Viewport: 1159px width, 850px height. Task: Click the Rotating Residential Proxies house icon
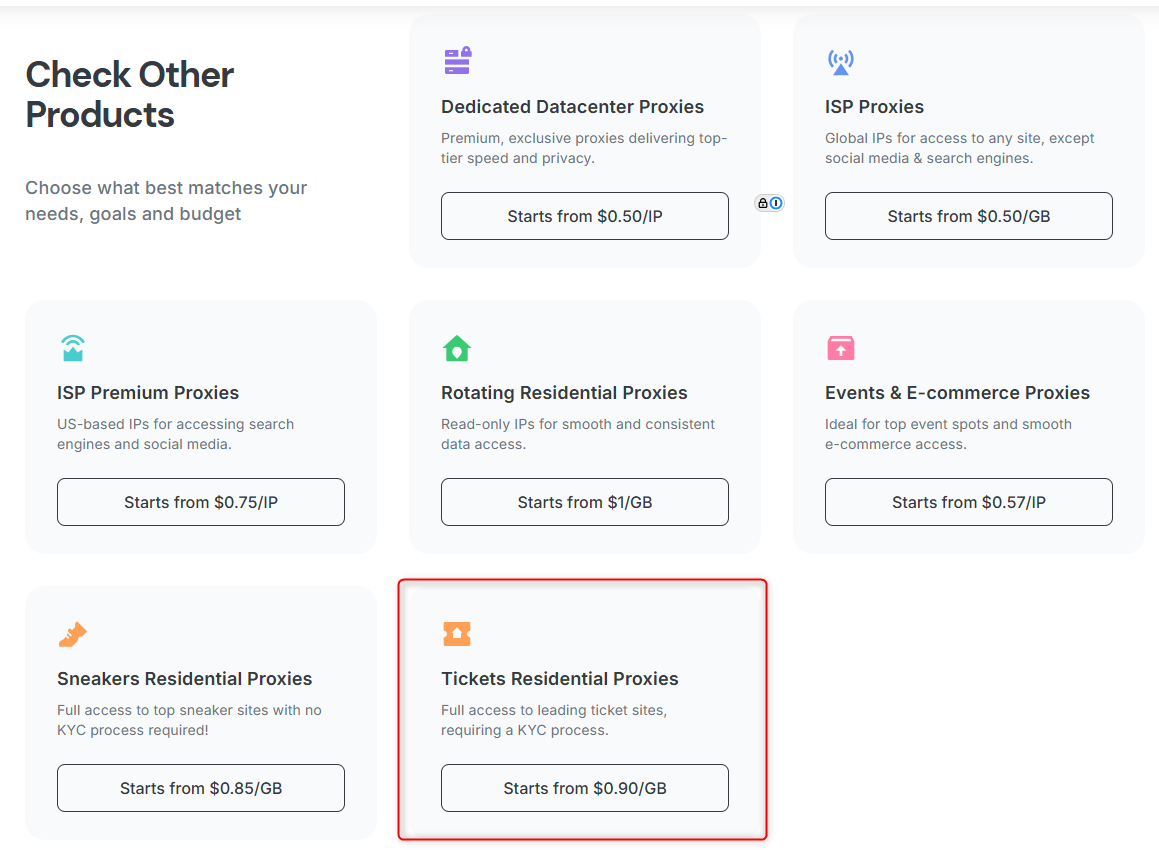[456, 348]
